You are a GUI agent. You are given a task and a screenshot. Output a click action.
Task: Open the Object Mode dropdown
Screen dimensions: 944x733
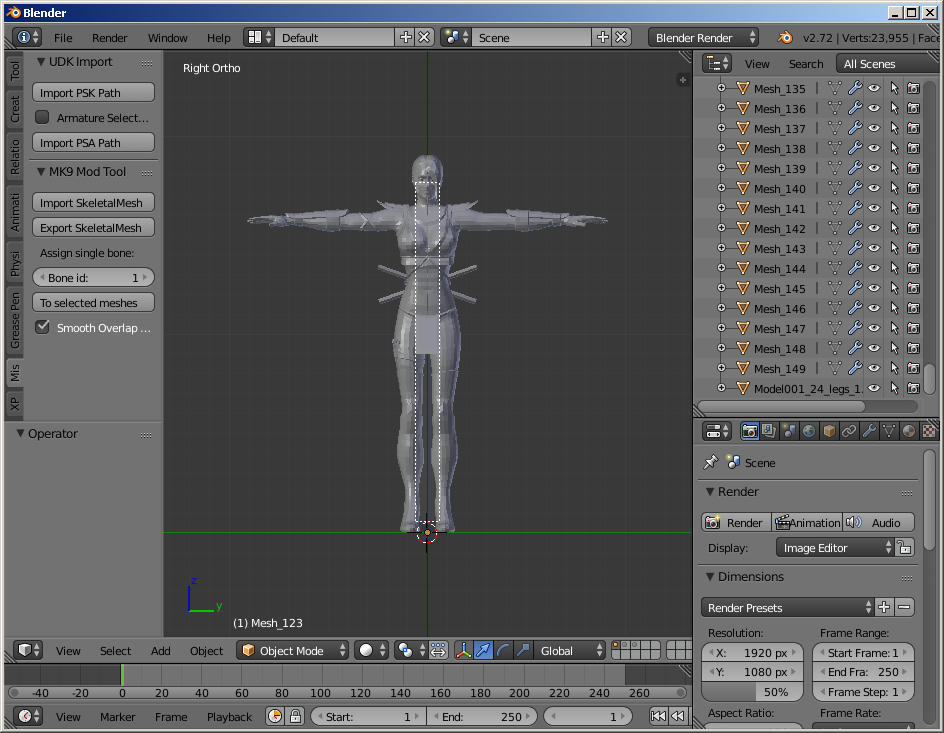coord(292,650)
